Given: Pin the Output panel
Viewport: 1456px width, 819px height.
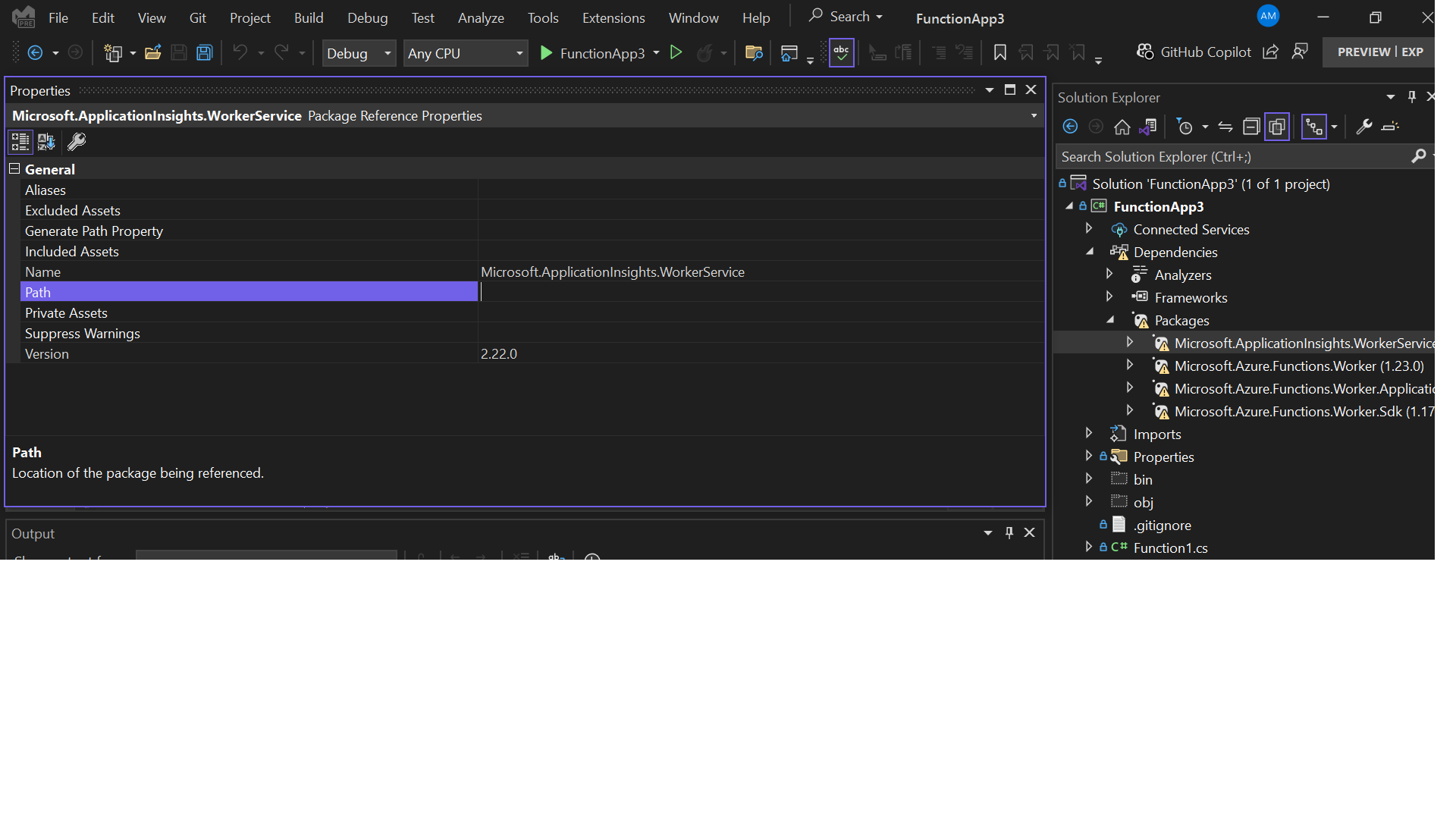Looking at the screenshot, I should click(1009, 533).
